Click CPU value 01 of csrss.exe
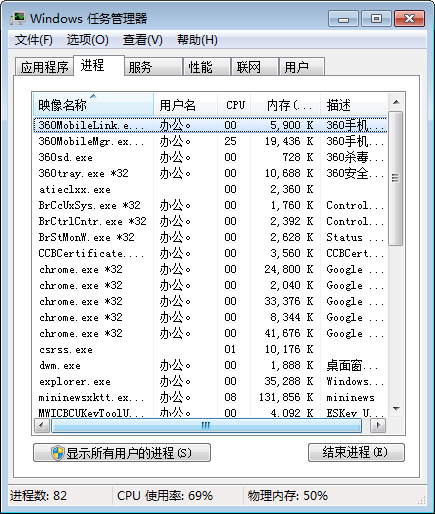The height and width of the screenshot is (514, 435). click(x=230, y=349)
